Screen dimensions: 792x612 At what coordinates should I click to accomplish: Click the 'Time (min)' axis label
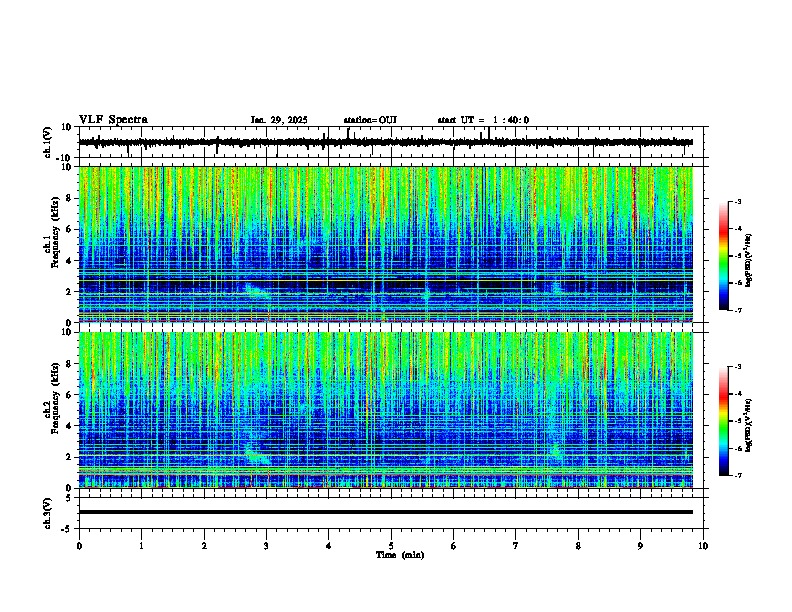tap(400, 555)
